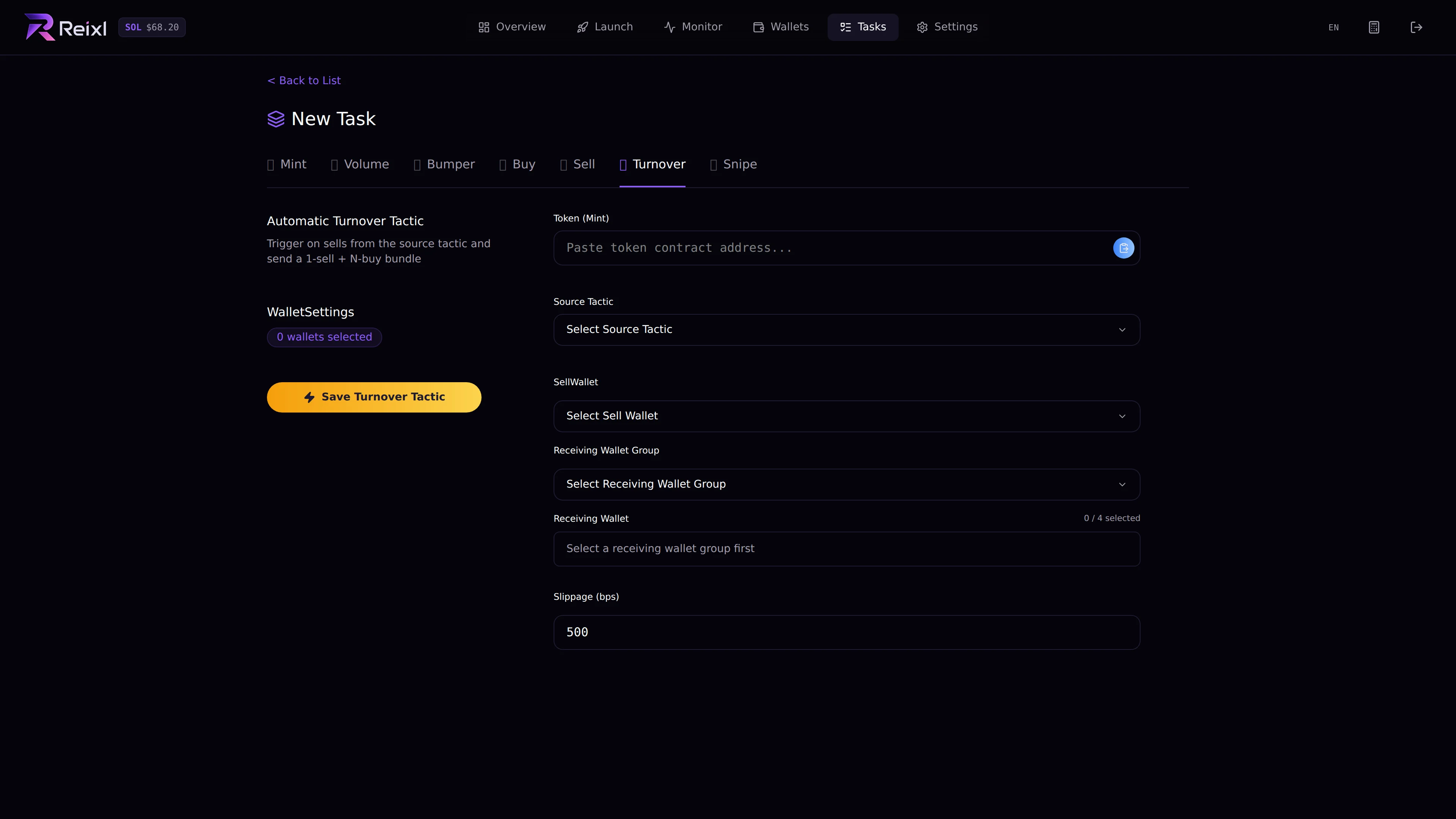Switch to the Volume tab
This screenshot has height=819, width=1456.
360,165
